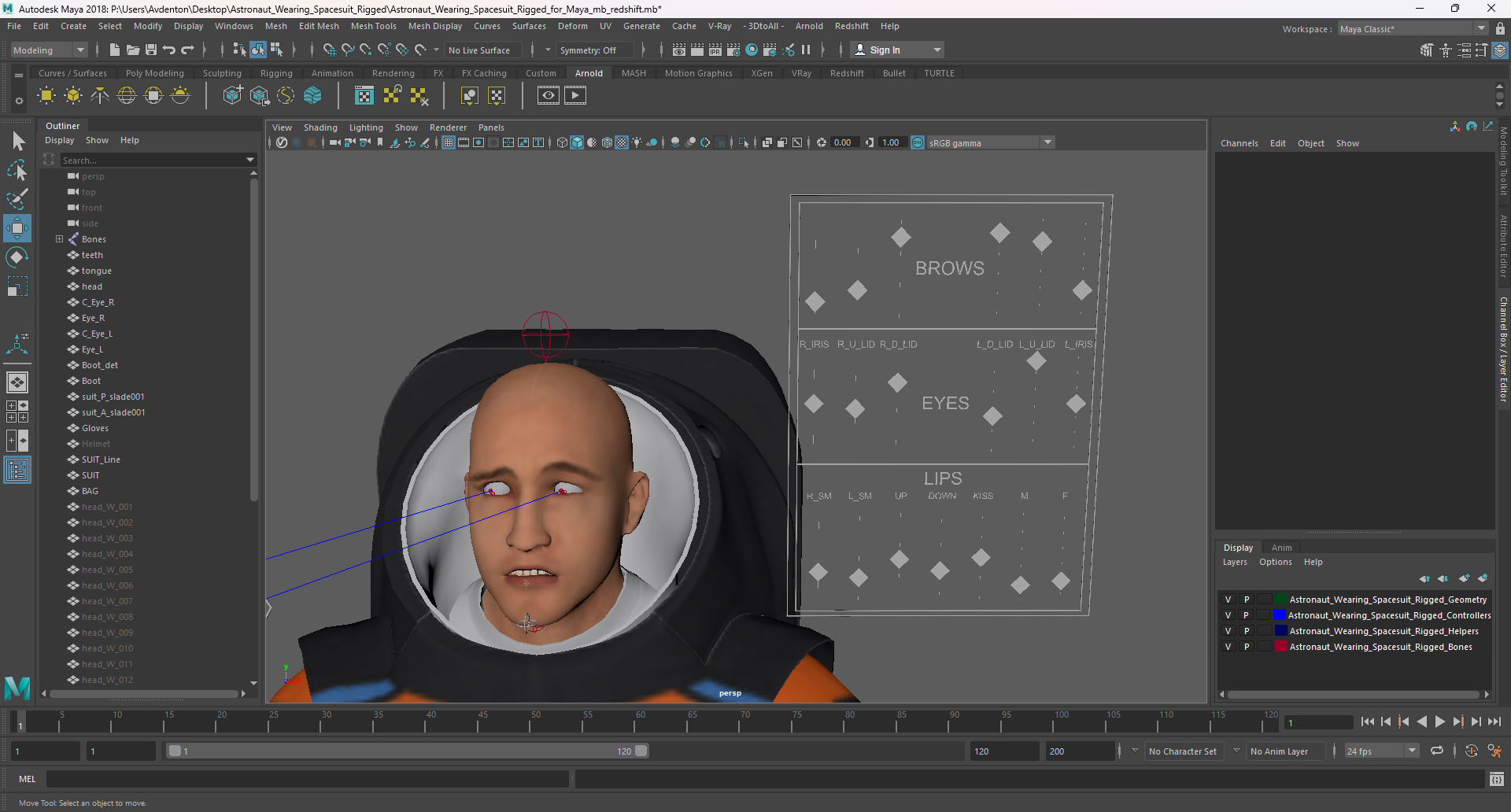Toggle visibility of the Rigged_Controllers layer
1511x812 pixels.
(1228, 615)
